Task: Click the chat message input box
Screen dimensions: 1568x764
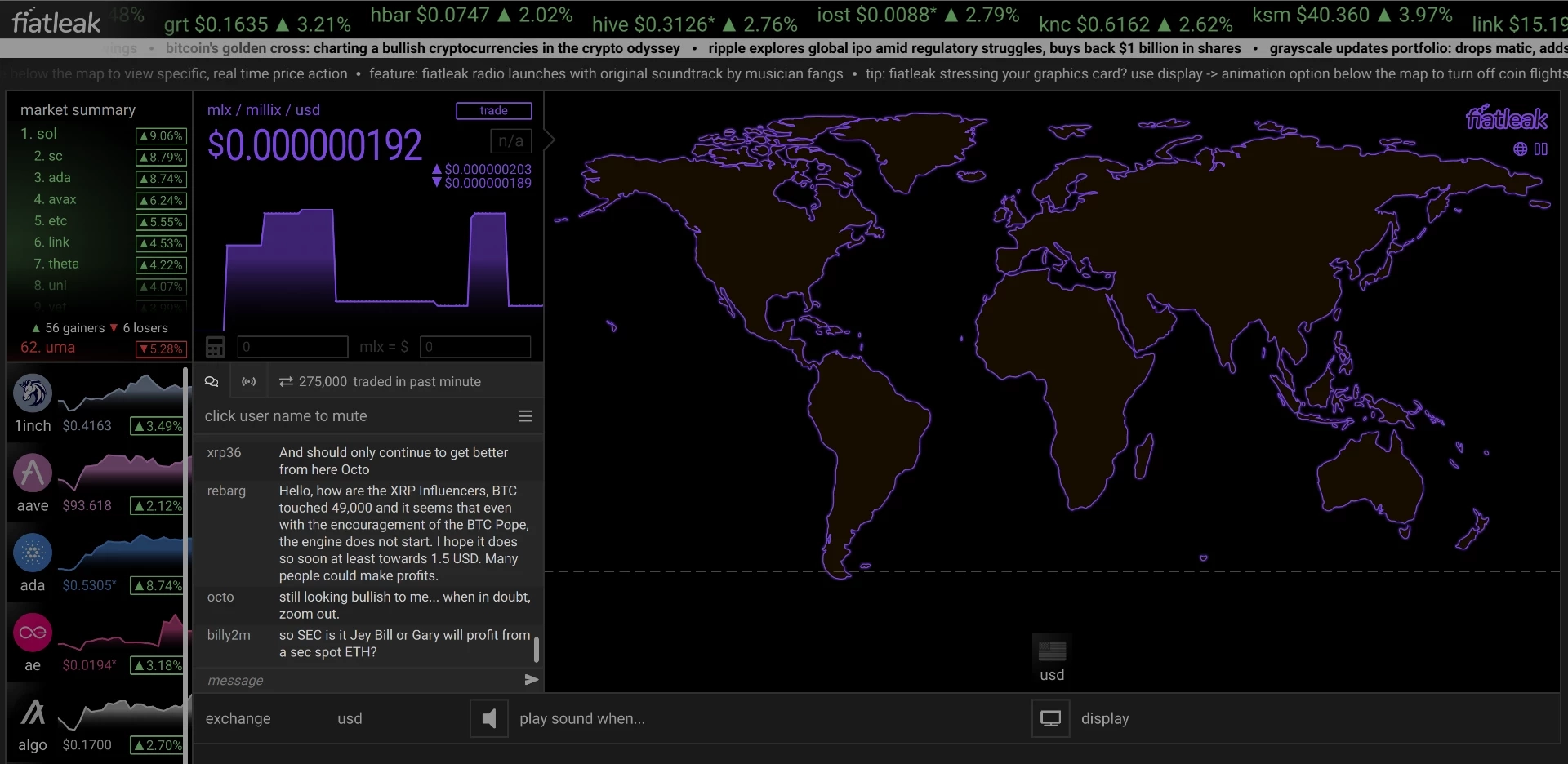Action: [359, 680]
